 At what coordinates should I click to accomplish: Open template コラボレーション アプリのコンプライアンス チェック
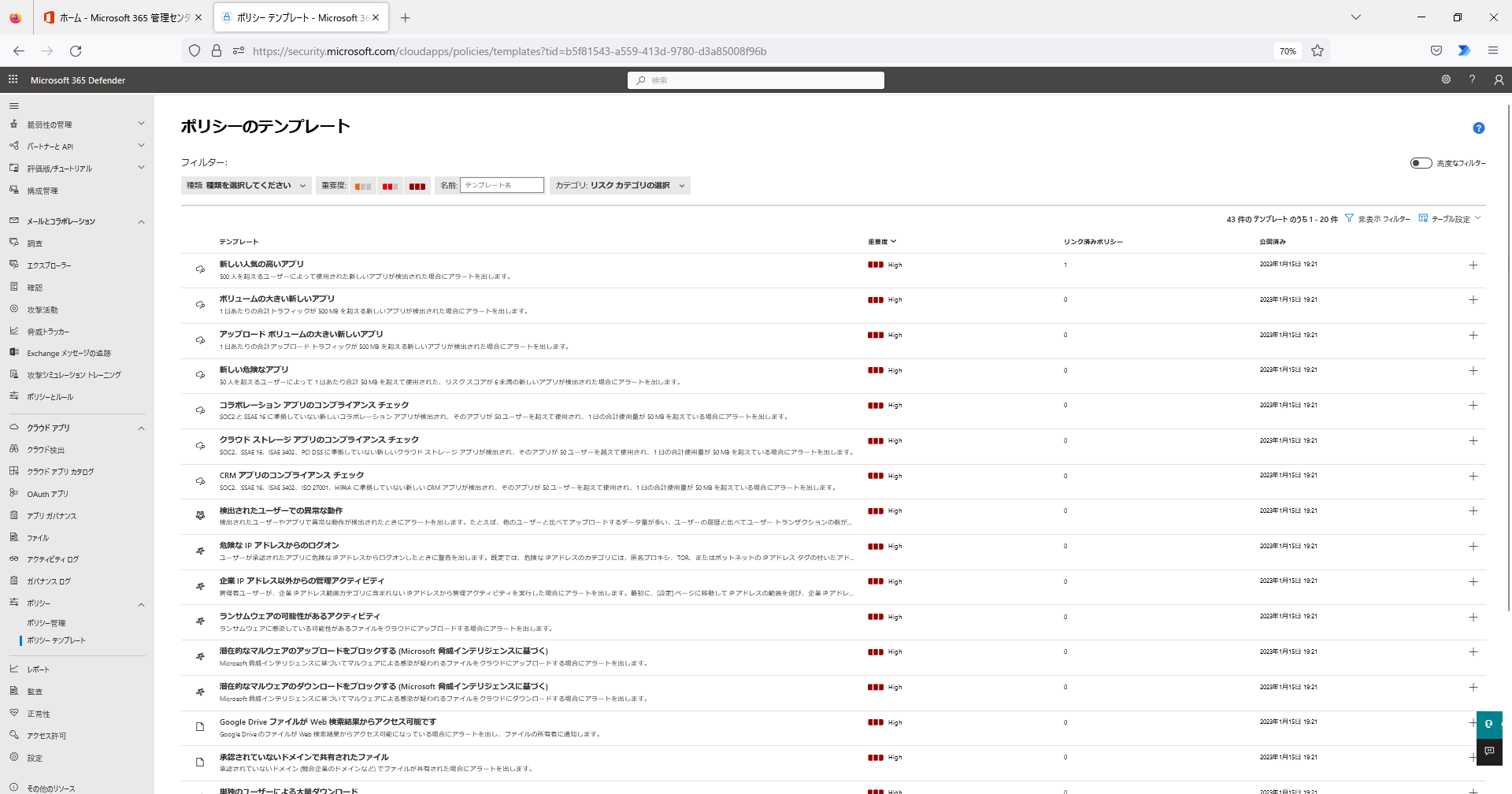point(314,405)
